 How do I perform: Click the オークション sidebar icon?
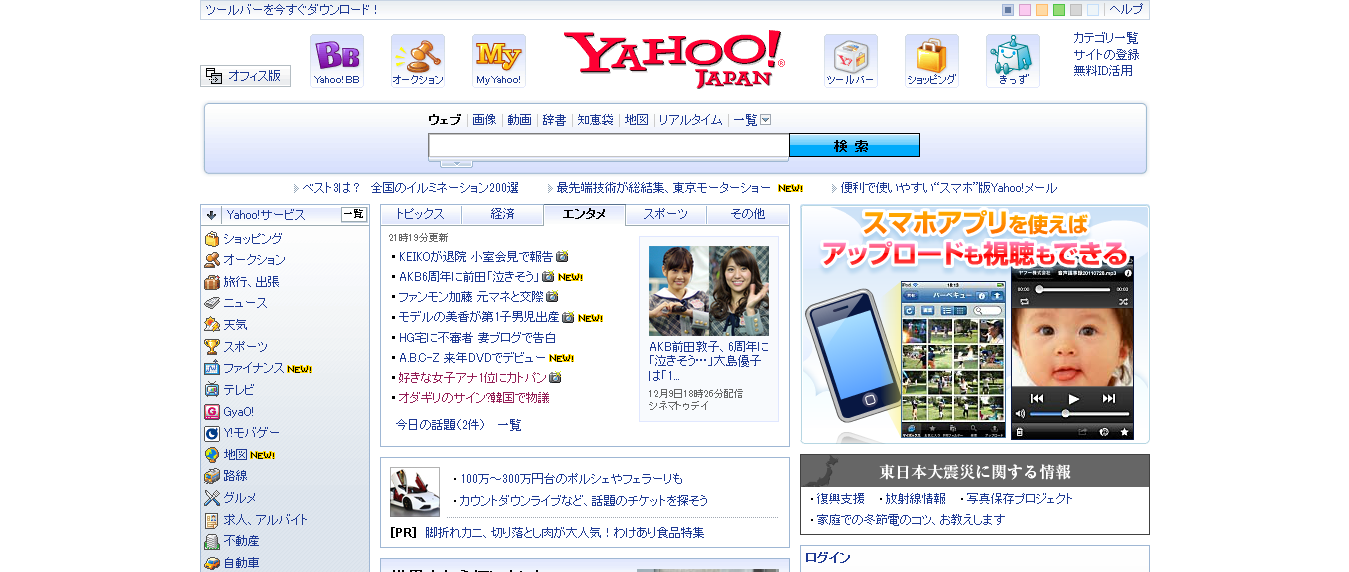pyautogui.click(x=212, y=260)
